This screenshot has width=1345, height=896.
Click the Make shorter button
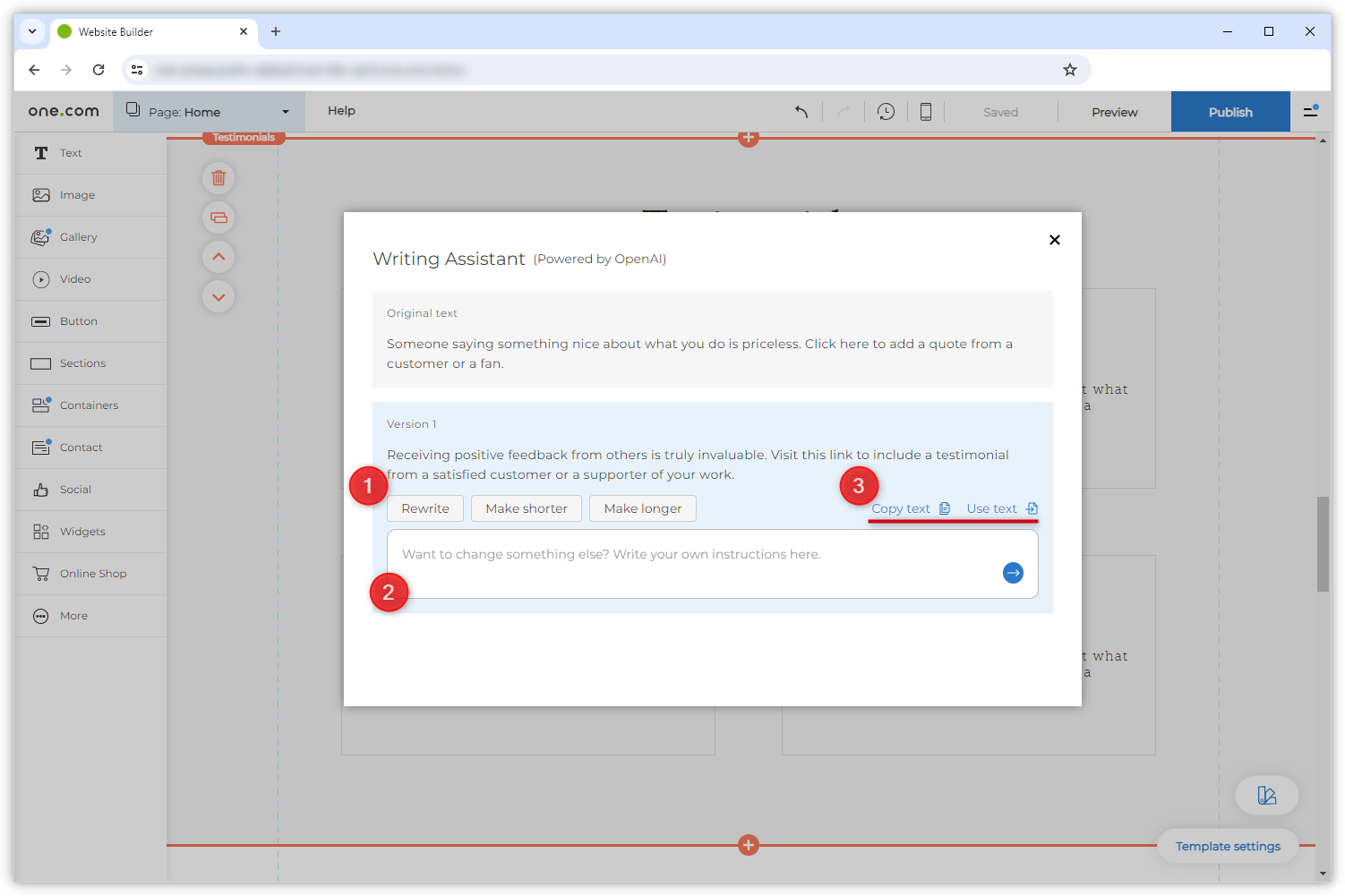(x=527, y=508)
